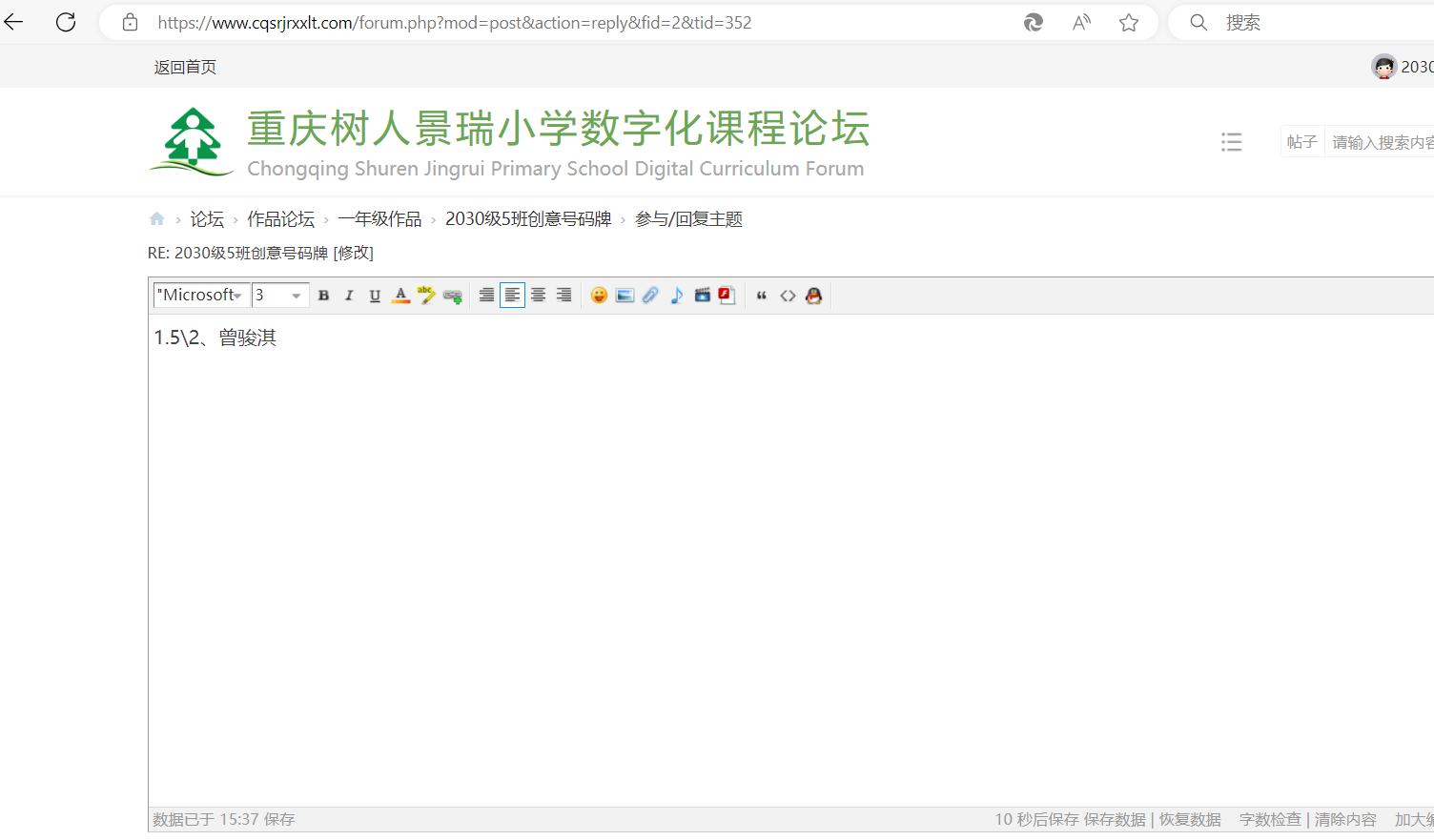
Task: Open the font size dropdown
Action: click(x=296, y=296)
